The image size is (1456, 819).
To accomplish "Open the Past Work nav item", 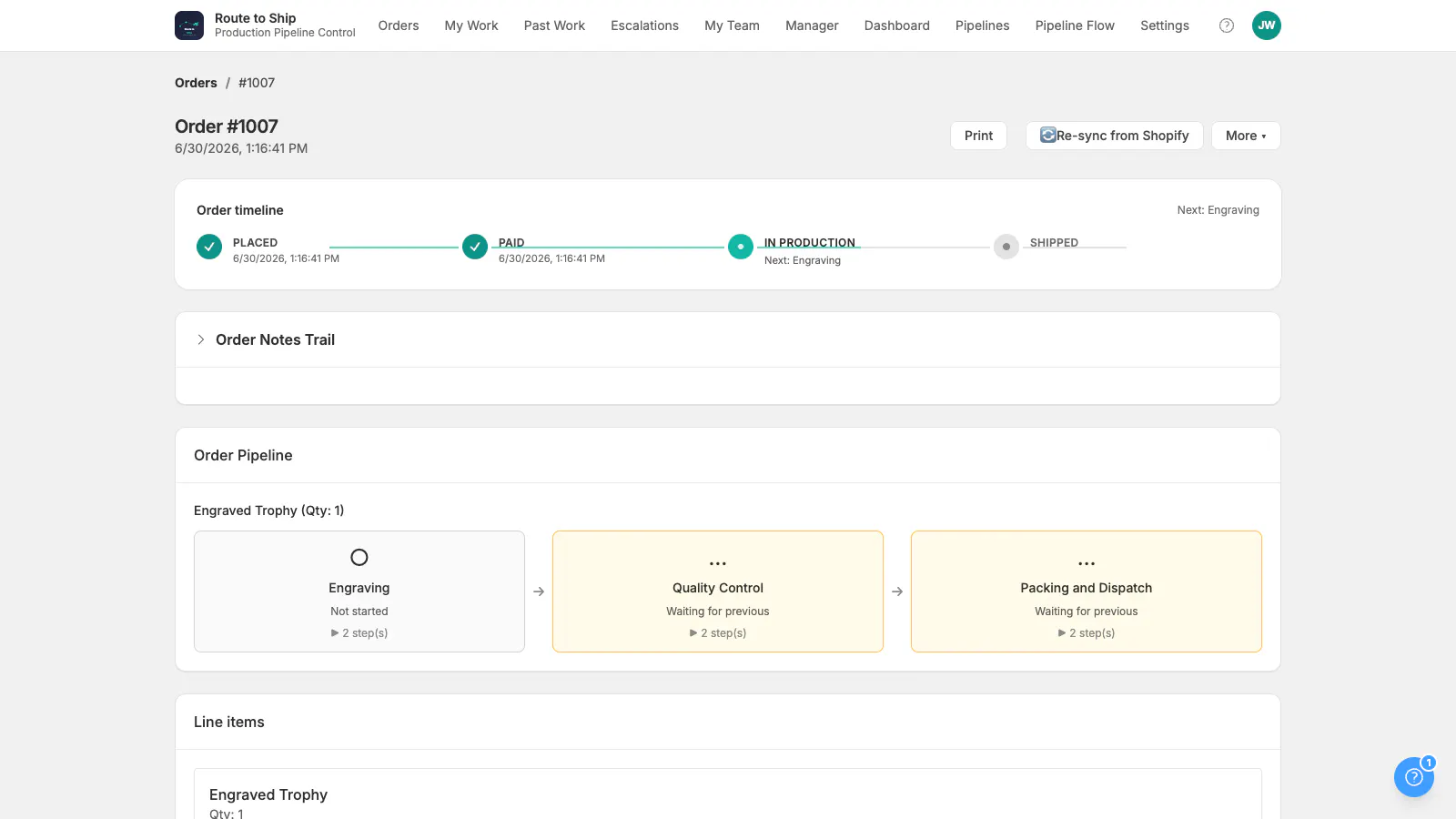I will (x=554, y=25).
